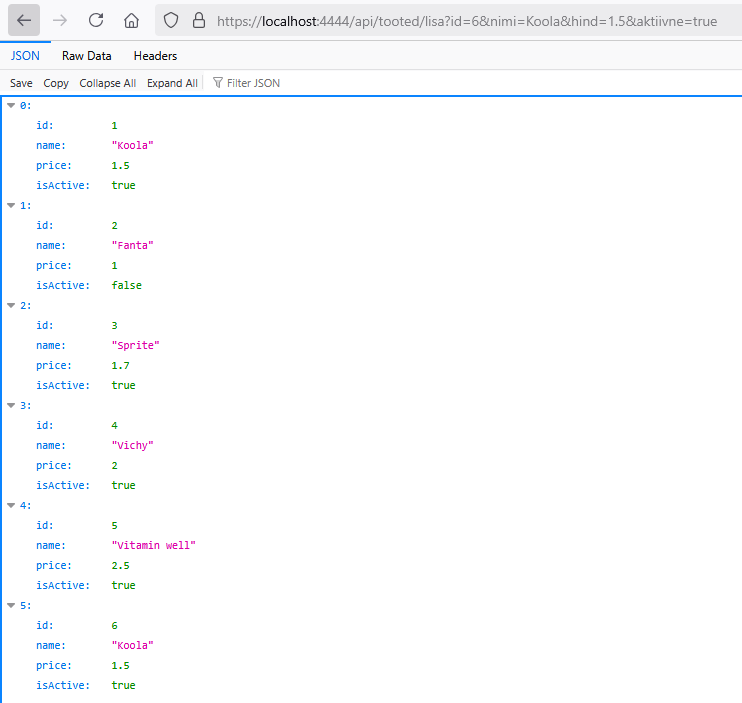Switch to the Raw Data tab

click(87, 56)
